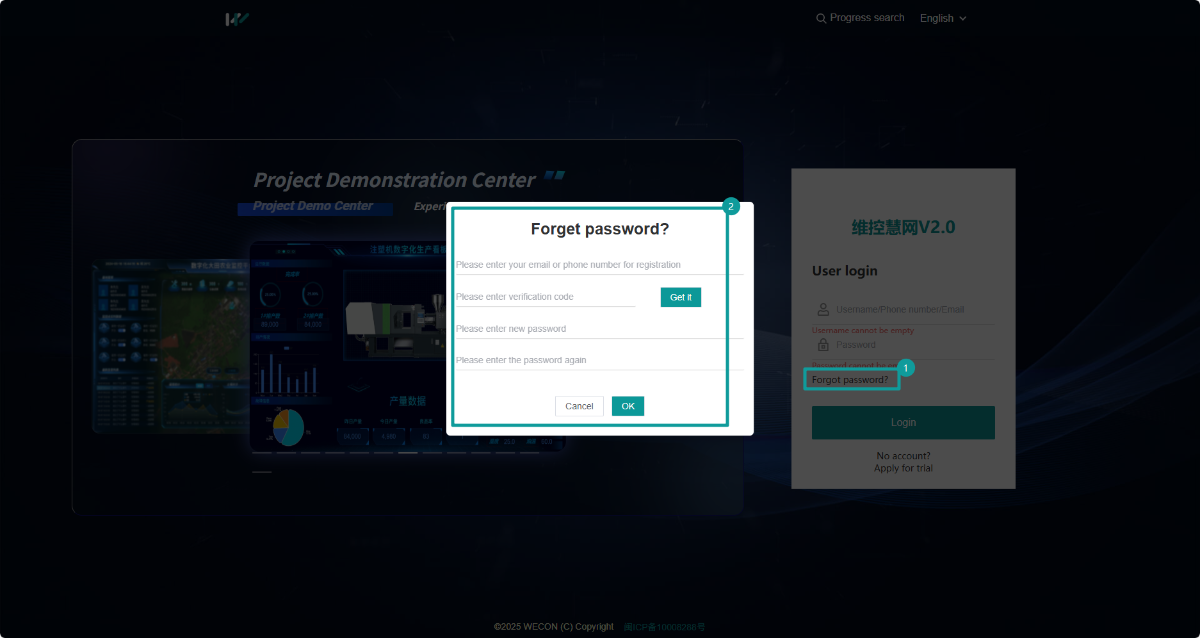This screenshot has width=1200, height=638.
Task: Focus the new password field
Action: pos(599,329)
